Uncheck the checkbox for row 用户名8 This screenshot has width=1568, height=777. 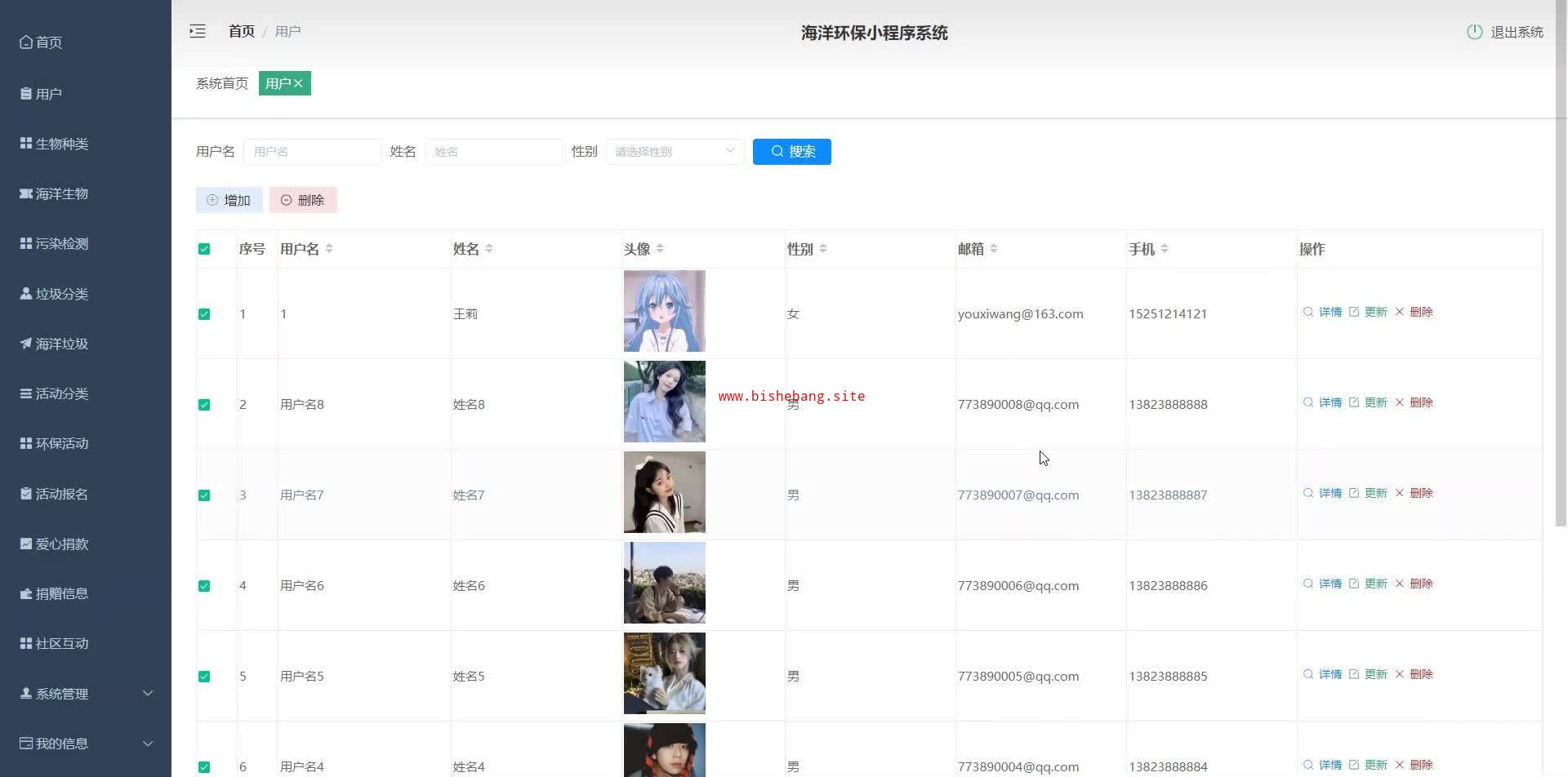click(204, 405)
